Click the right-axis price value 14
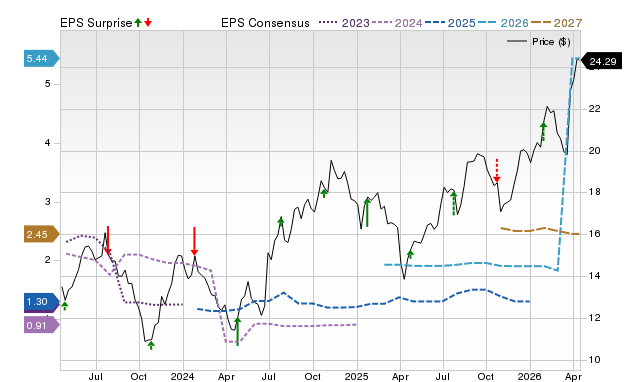Image resolution: width=640 pixels, height=382 pixels. coord(595,276)
